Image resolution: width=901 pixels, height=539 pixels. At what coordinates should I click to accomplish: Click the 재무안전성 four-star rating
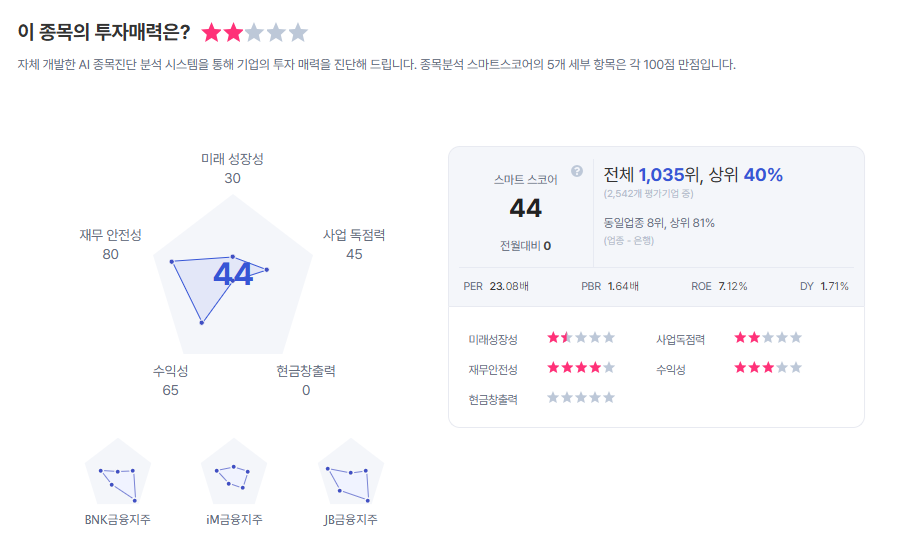581,368
